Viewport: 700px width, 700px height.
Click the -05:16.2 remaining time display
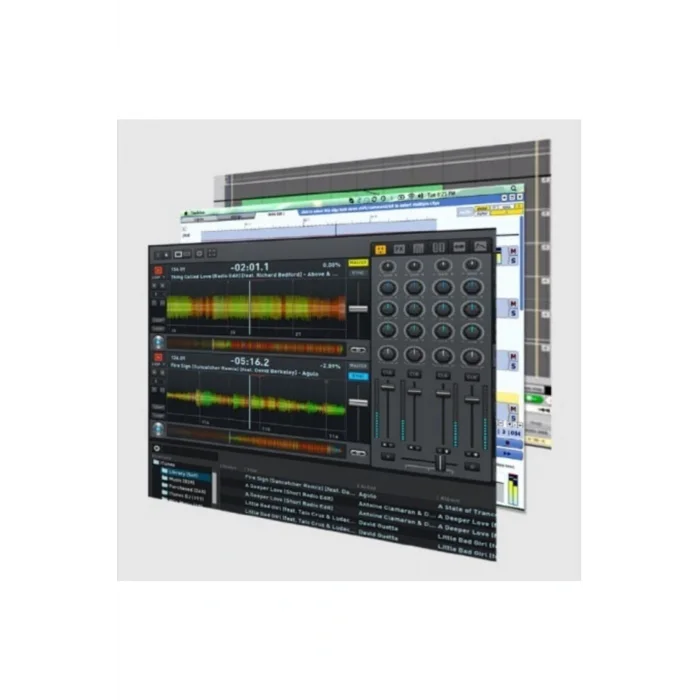pos(250,362)
